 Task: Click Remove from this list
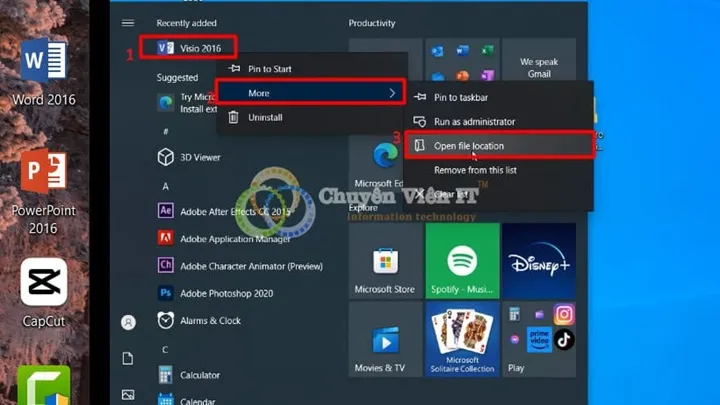pos(475,170)
